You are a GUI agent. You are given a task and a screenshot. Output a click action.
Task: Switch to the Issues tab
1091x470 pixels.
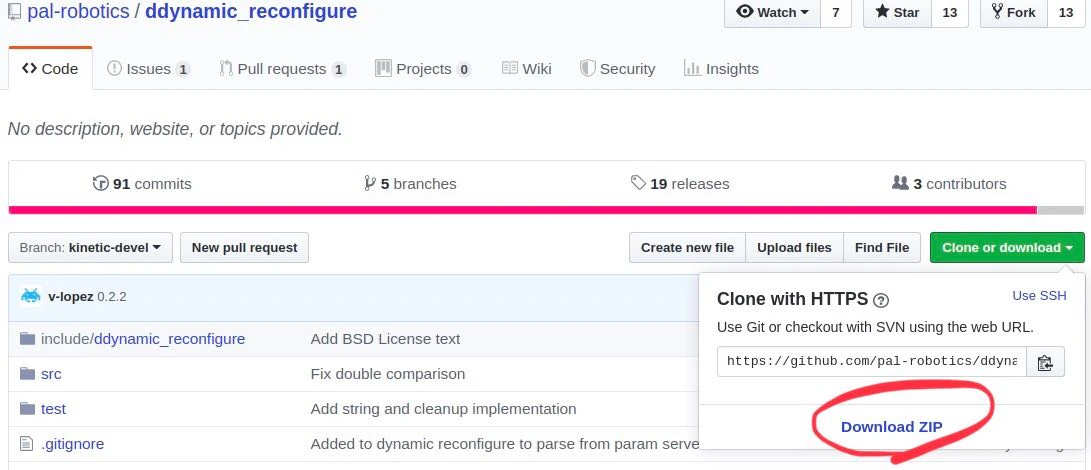tap(148, 68)
